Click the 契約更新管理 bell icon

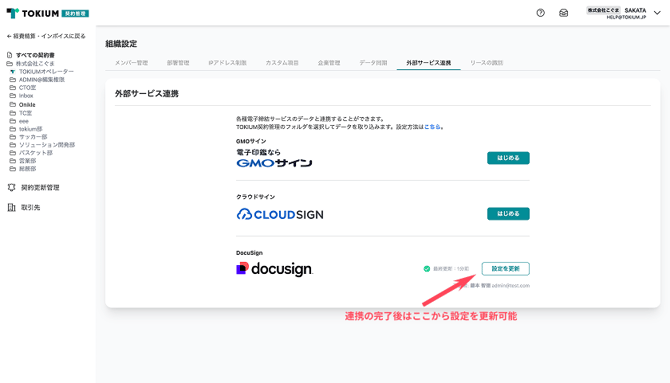coord(12,188)
